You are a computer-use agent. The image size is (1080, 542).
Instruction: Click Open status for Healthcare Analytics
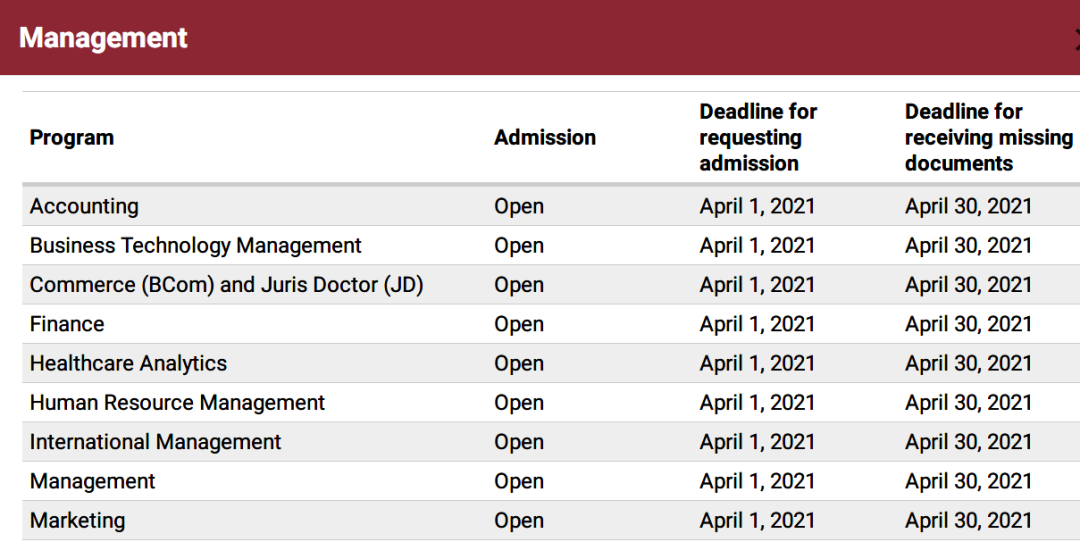(519, 364)
